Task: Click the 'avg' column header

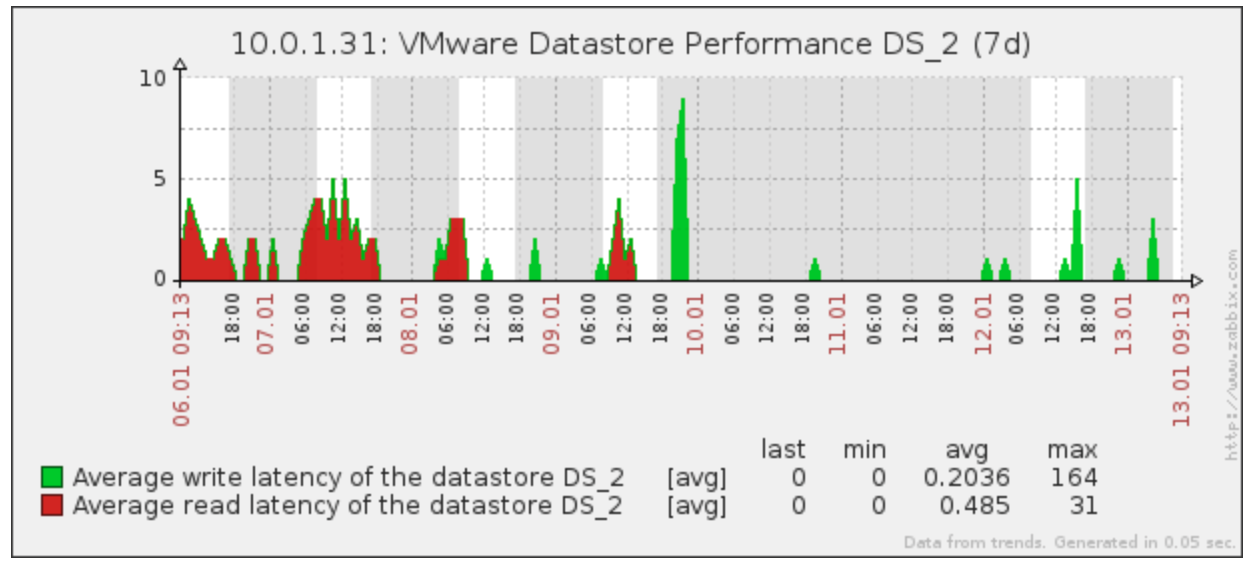Action: point(965,450)
